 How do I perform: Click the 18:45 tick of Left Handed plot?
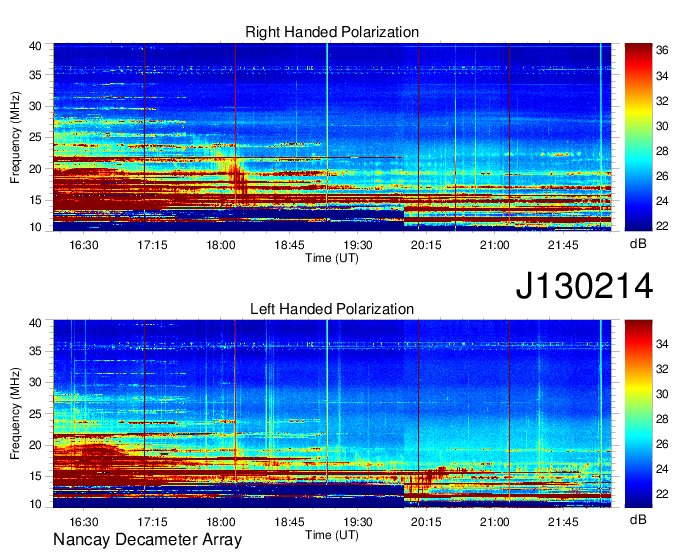(289, 522)
